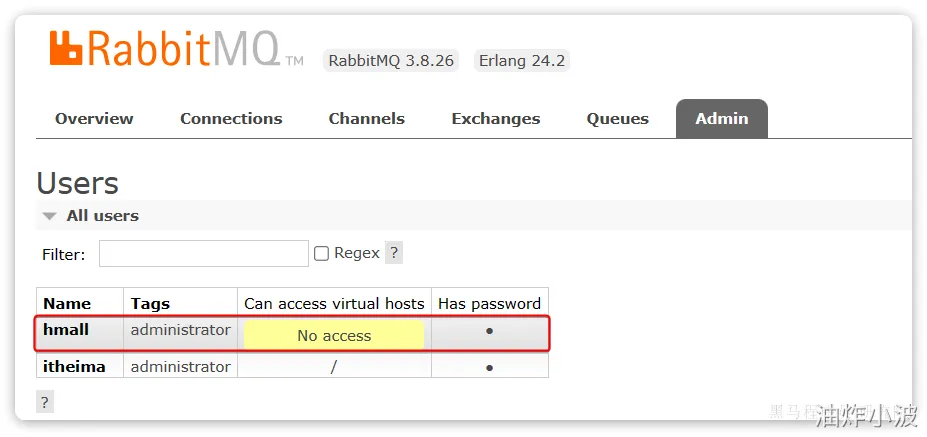Go to the Channels tab

[366, 118]
